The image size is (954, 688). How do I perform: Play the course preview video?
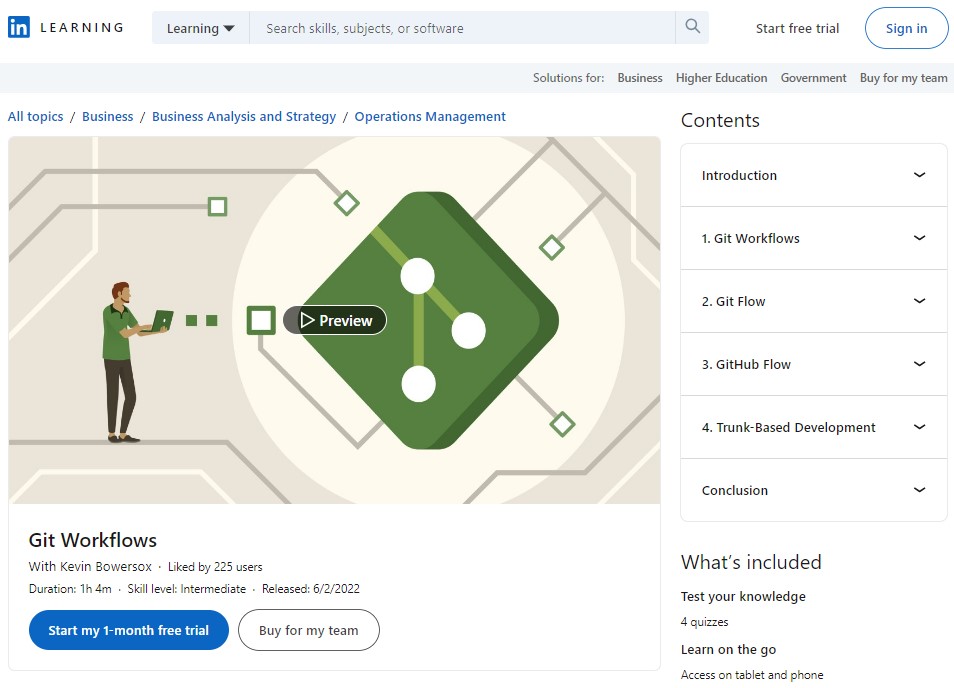[335, 320]
